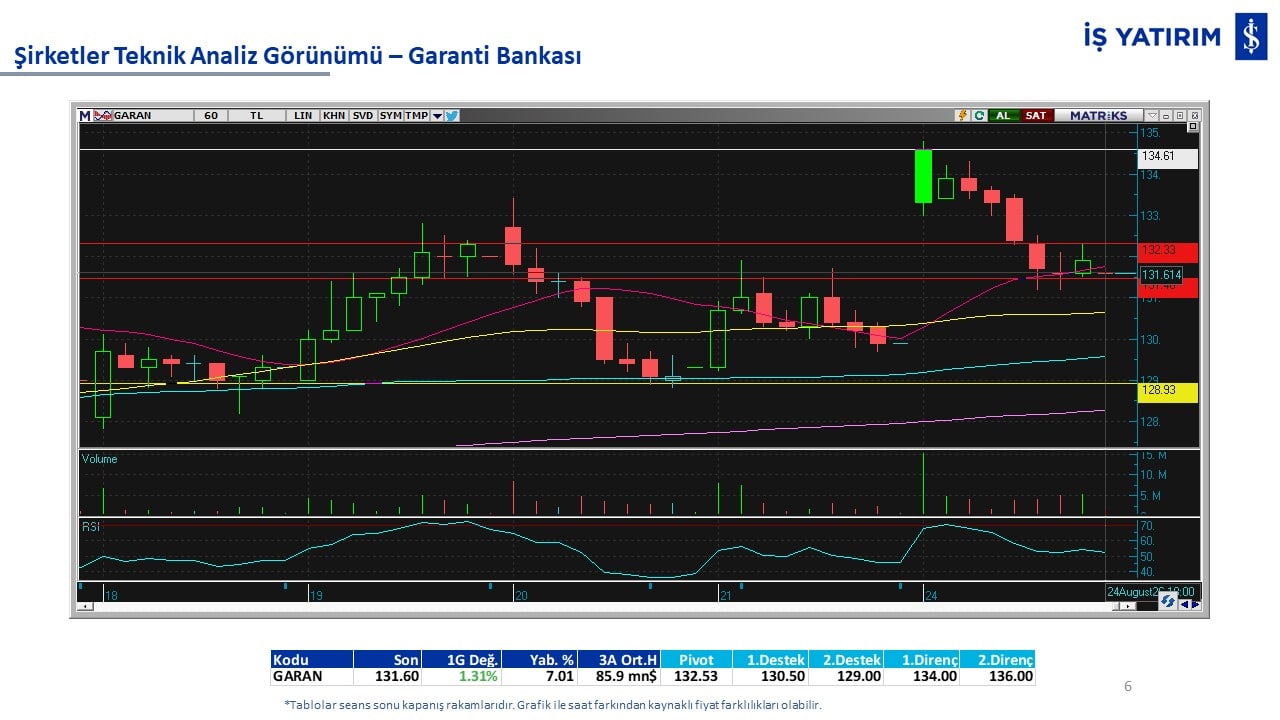
Task: Step chart forward with blue right arrow
Action: pyautogui.click(x=1195, y=603)
